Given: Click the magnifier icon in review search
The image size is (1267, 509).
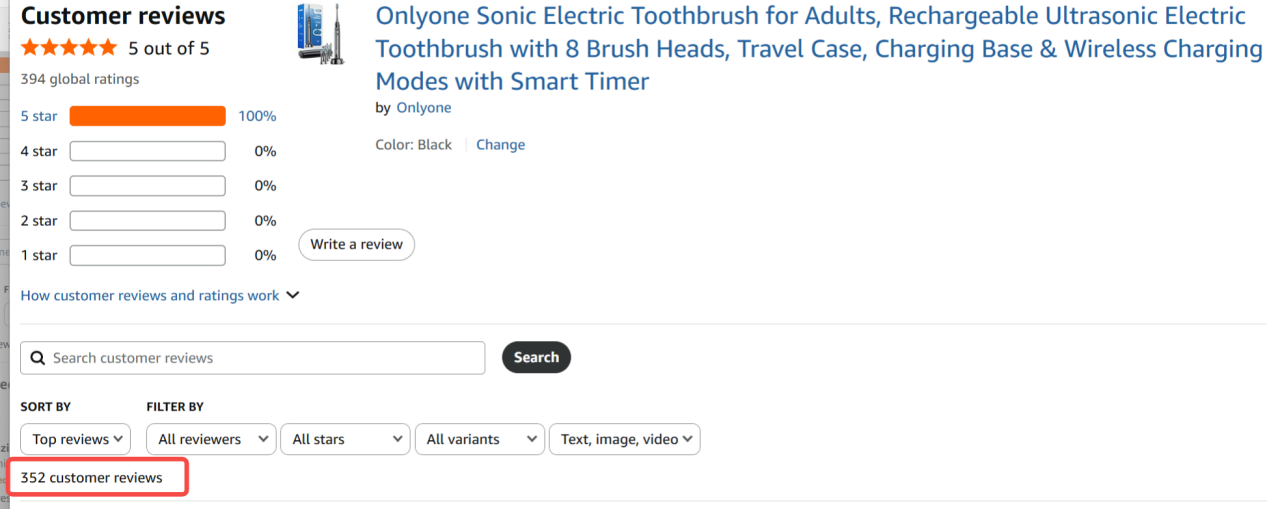Looking at the screenshot, I should tap(38, 358).
